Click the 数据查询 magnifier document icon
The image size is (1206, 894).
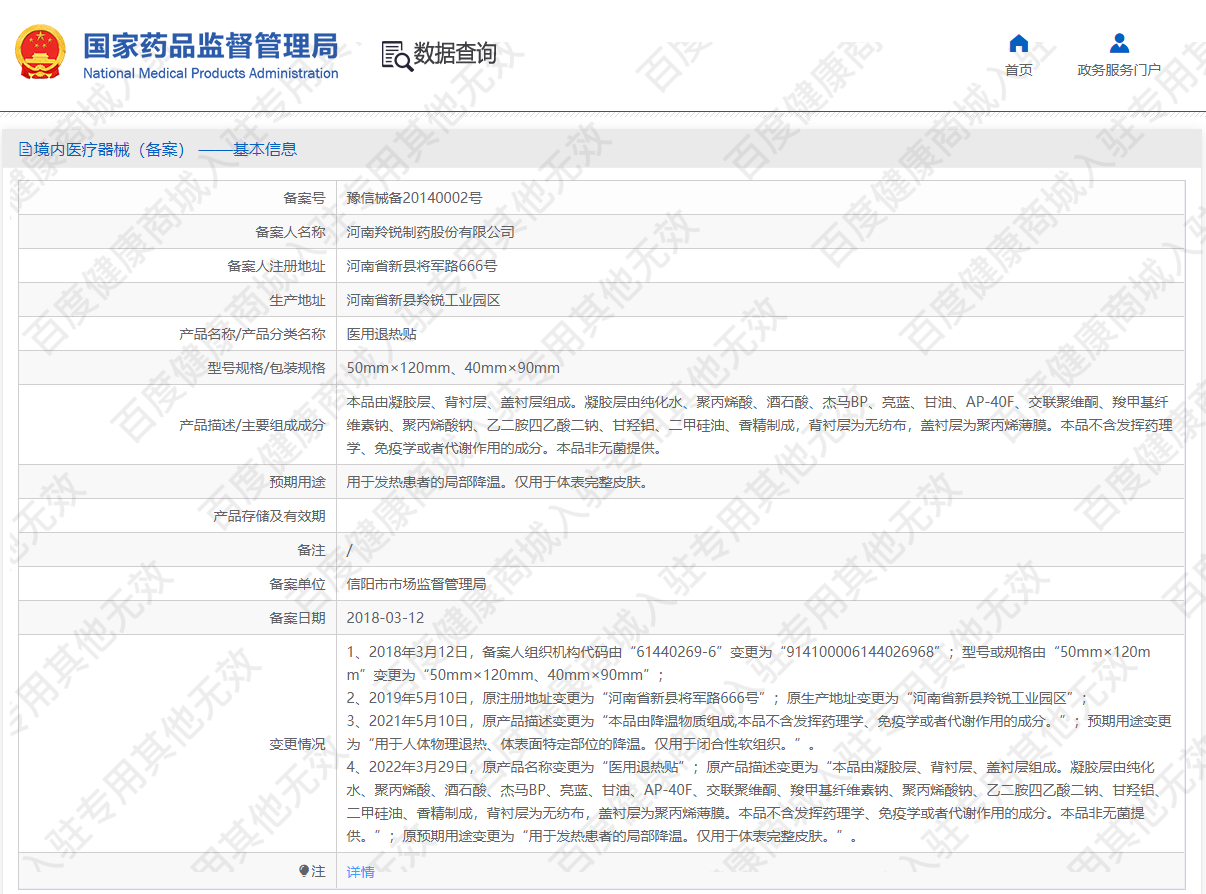[396, 55]
